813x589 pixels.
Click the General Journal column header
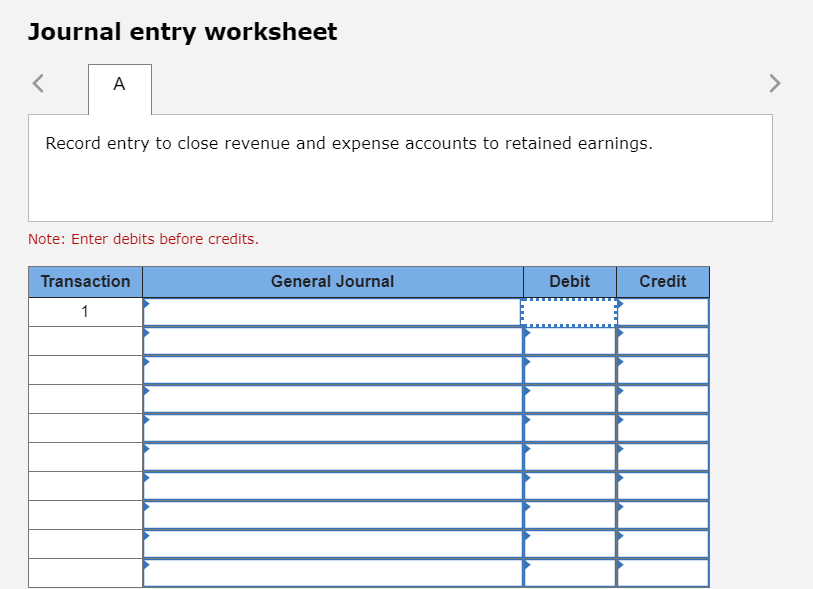click(332, 281)
